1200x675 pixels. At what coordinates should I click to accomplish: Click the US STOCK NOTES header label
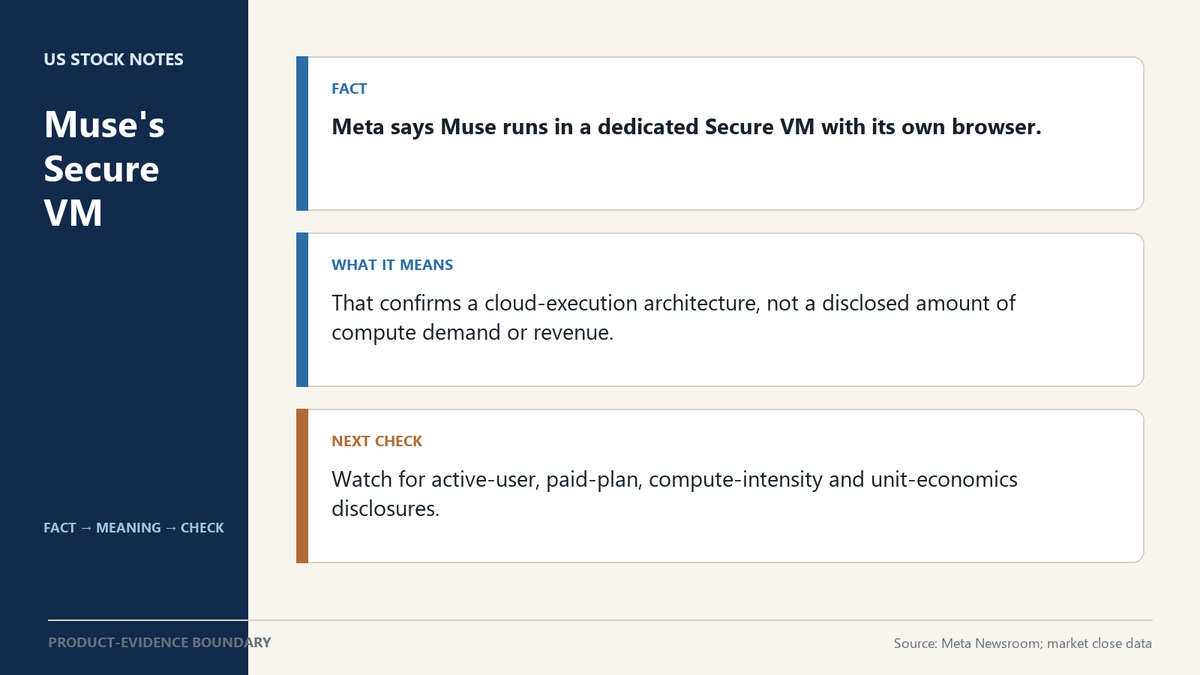(x=114, y=59)
